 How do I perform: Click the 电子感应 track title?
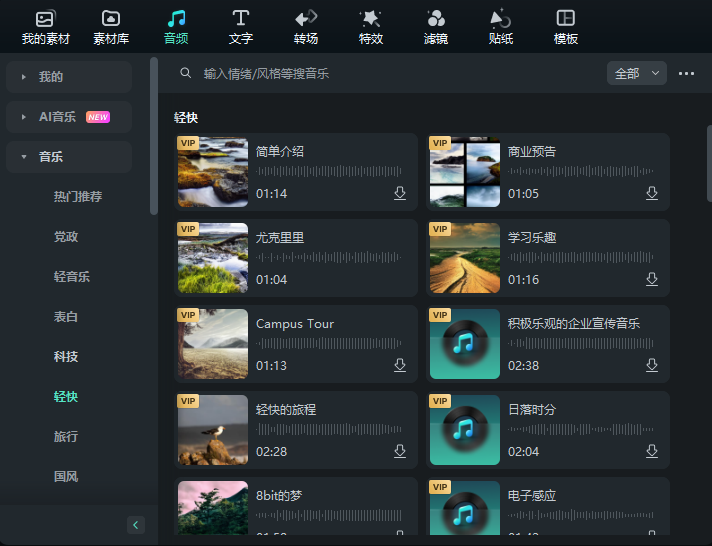point(532,495)
